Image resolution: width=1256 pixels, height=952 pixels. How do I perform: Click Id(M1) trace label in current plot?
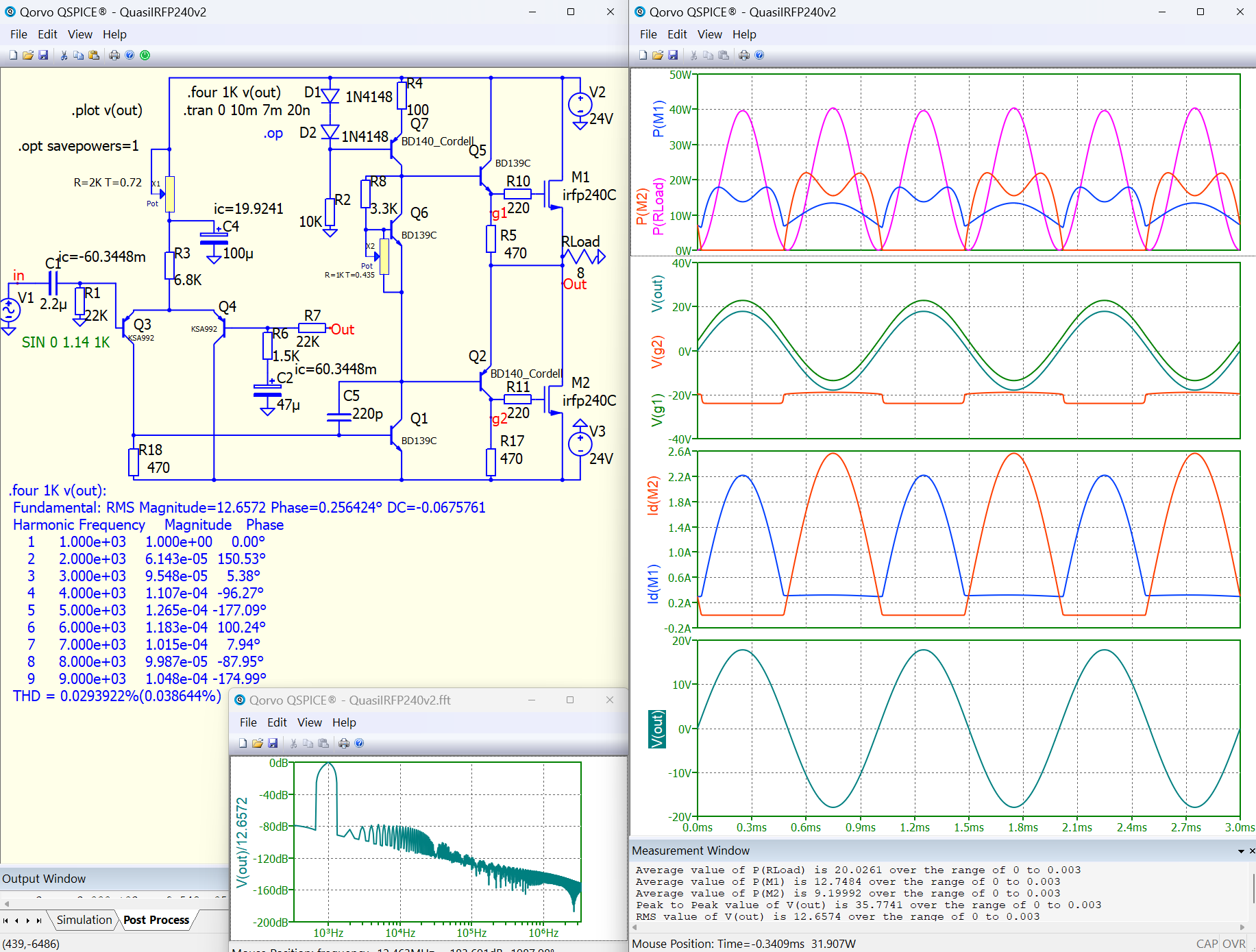click(652, 584)
